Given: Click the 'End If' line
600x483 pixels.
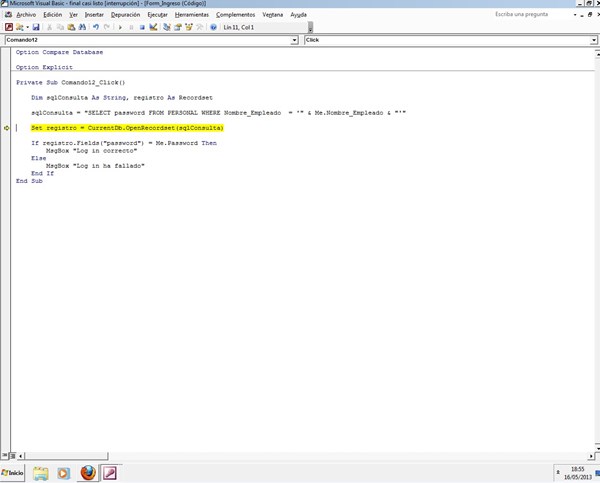Looking at the screenshot, I should coord(42,173).
